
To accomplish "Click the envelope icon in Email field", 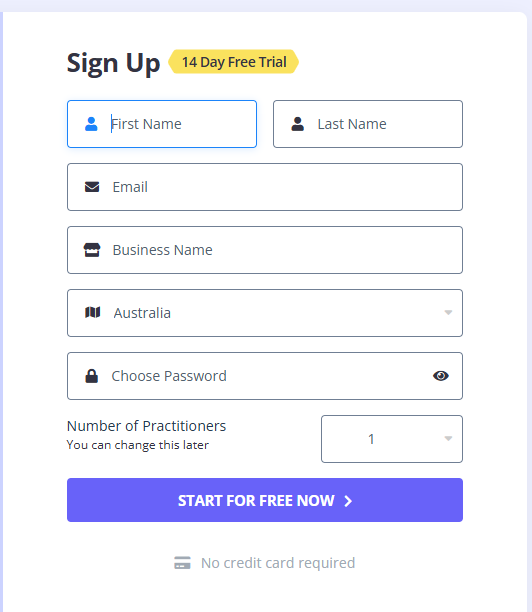I will pyautogui.click(x=92, y=187).
